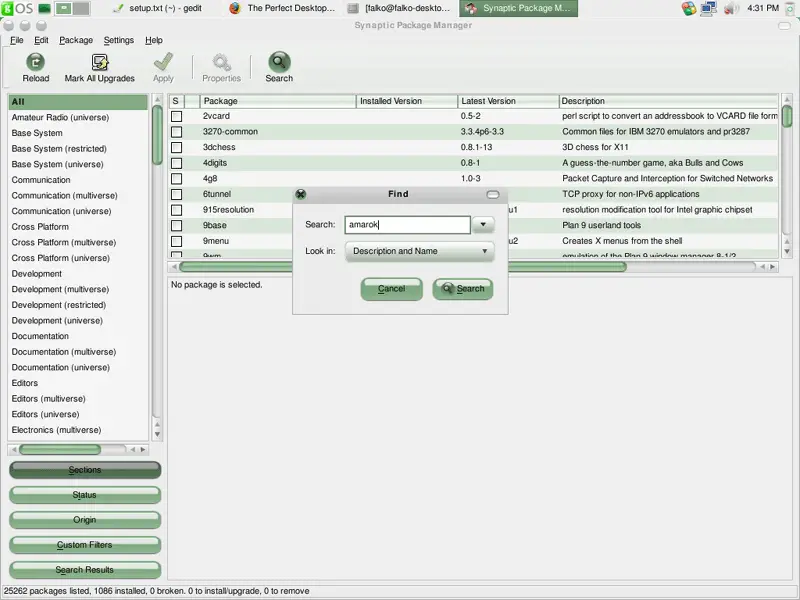Click the Description column header

tap(668, 101)
